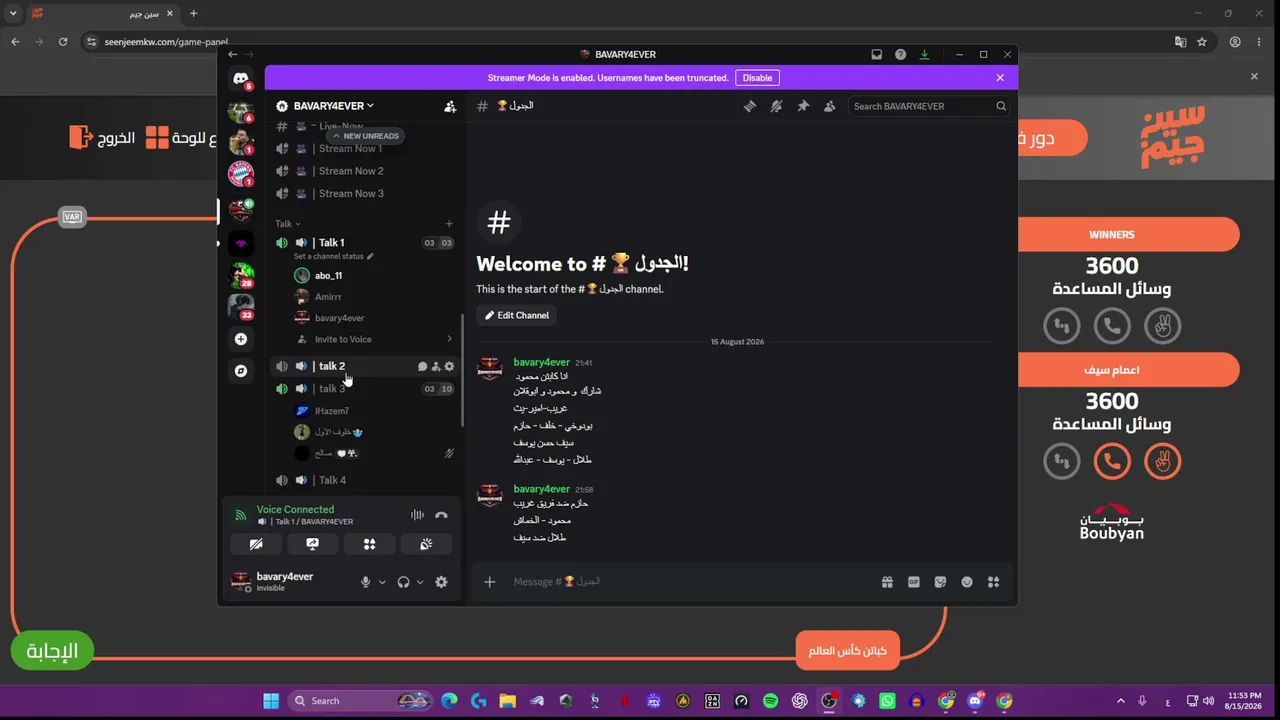Select swap lifeline under WINNERS team

(x=1062, y=325)
